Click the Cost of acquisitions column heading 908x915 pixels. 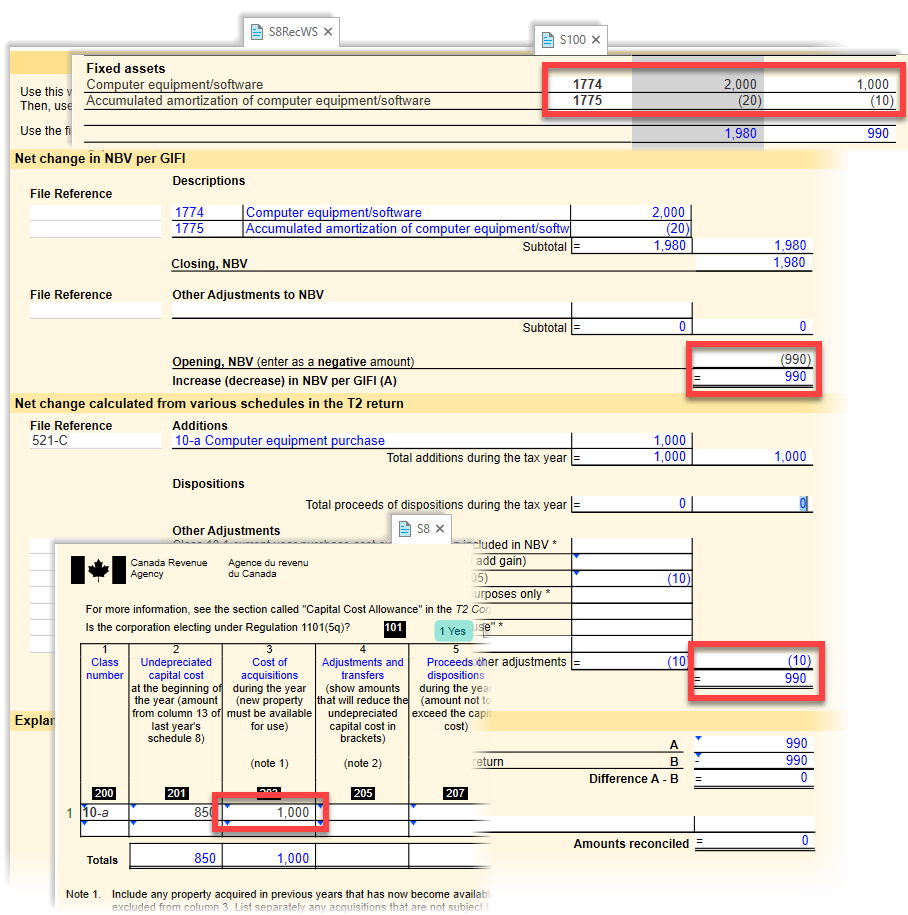click(x=269, y=669)
